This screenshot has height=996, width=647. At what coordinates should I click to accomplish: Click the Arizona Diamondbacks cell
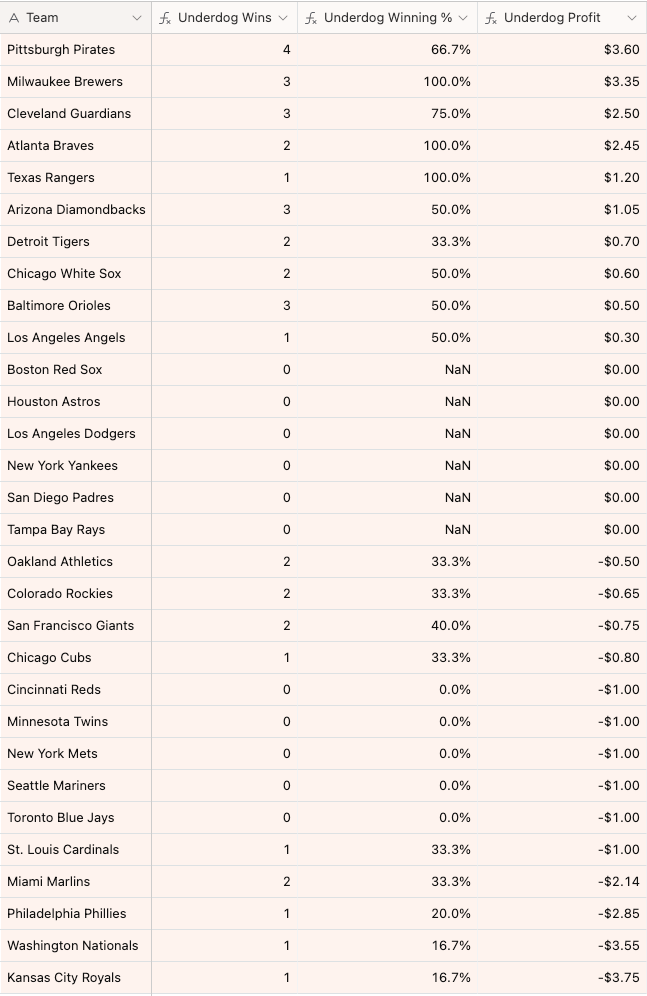(x=76, y=210)
